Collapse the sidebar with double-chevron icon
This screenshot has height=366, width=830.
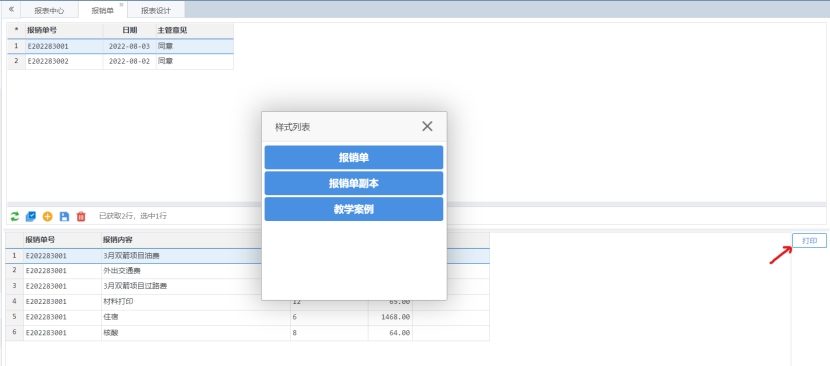12,9
